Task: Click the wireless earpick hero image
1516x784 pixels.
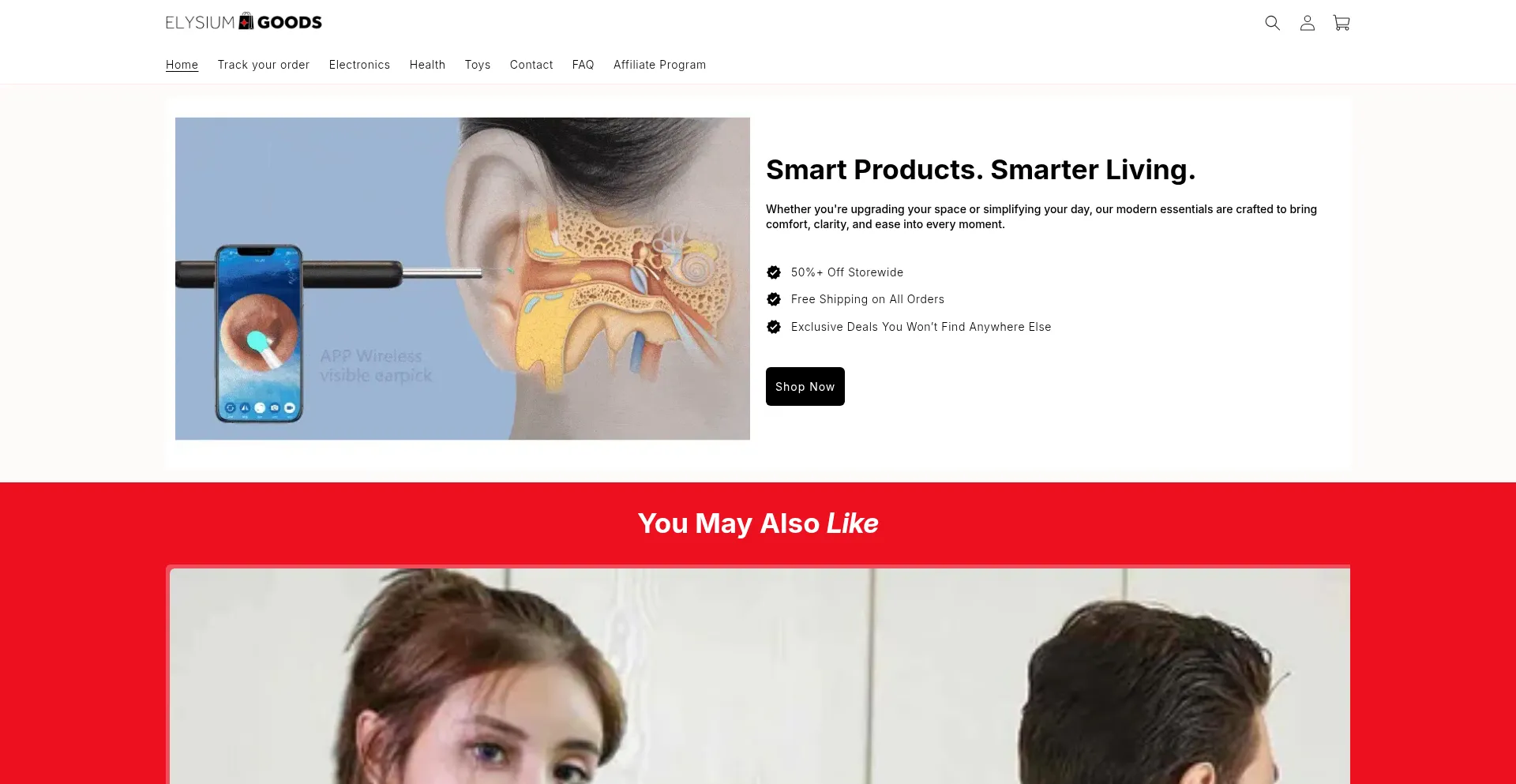Action: click(x=463, y=279)
